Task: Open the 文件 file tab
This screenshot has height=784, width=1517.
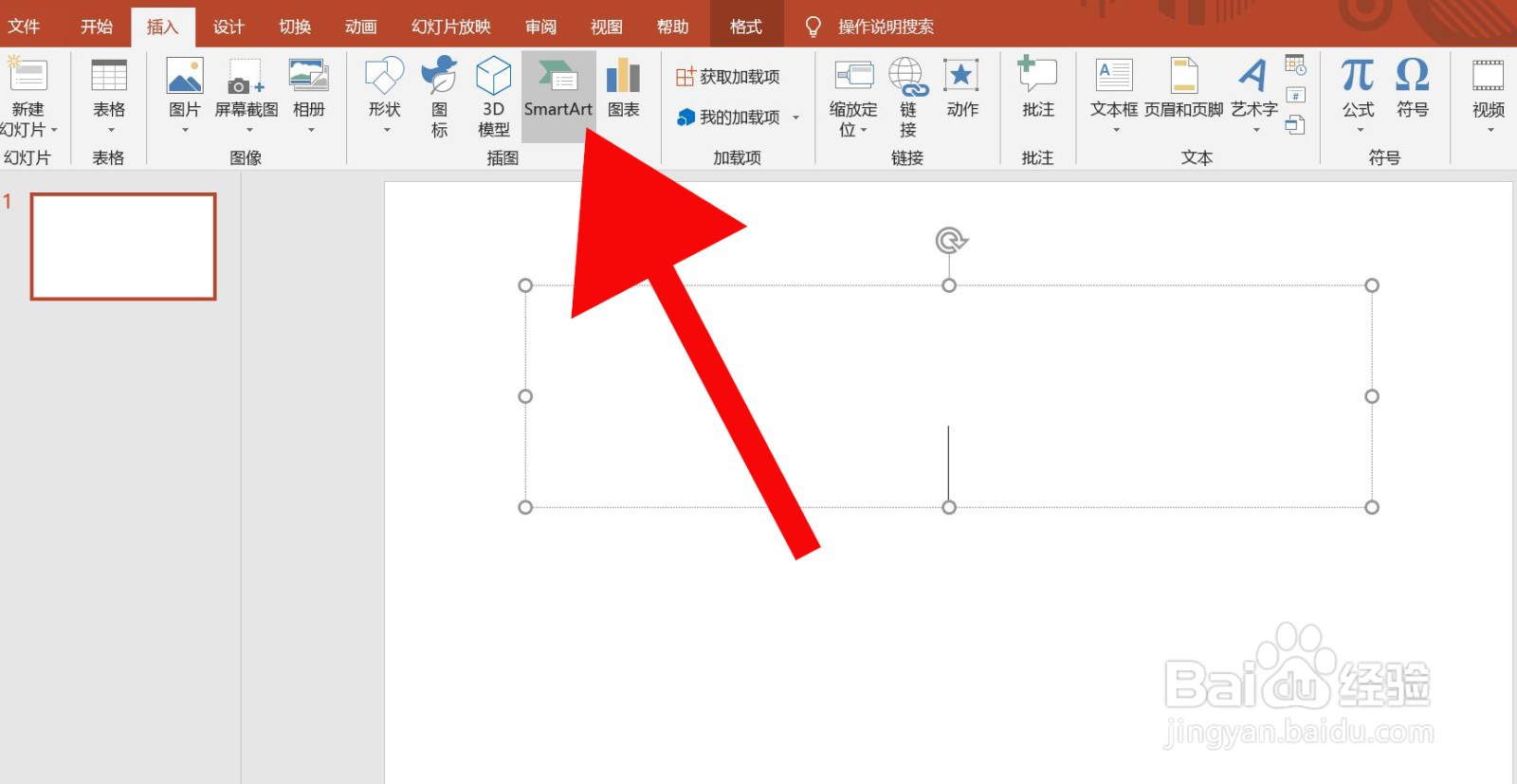Action: [x=24, y=27]
